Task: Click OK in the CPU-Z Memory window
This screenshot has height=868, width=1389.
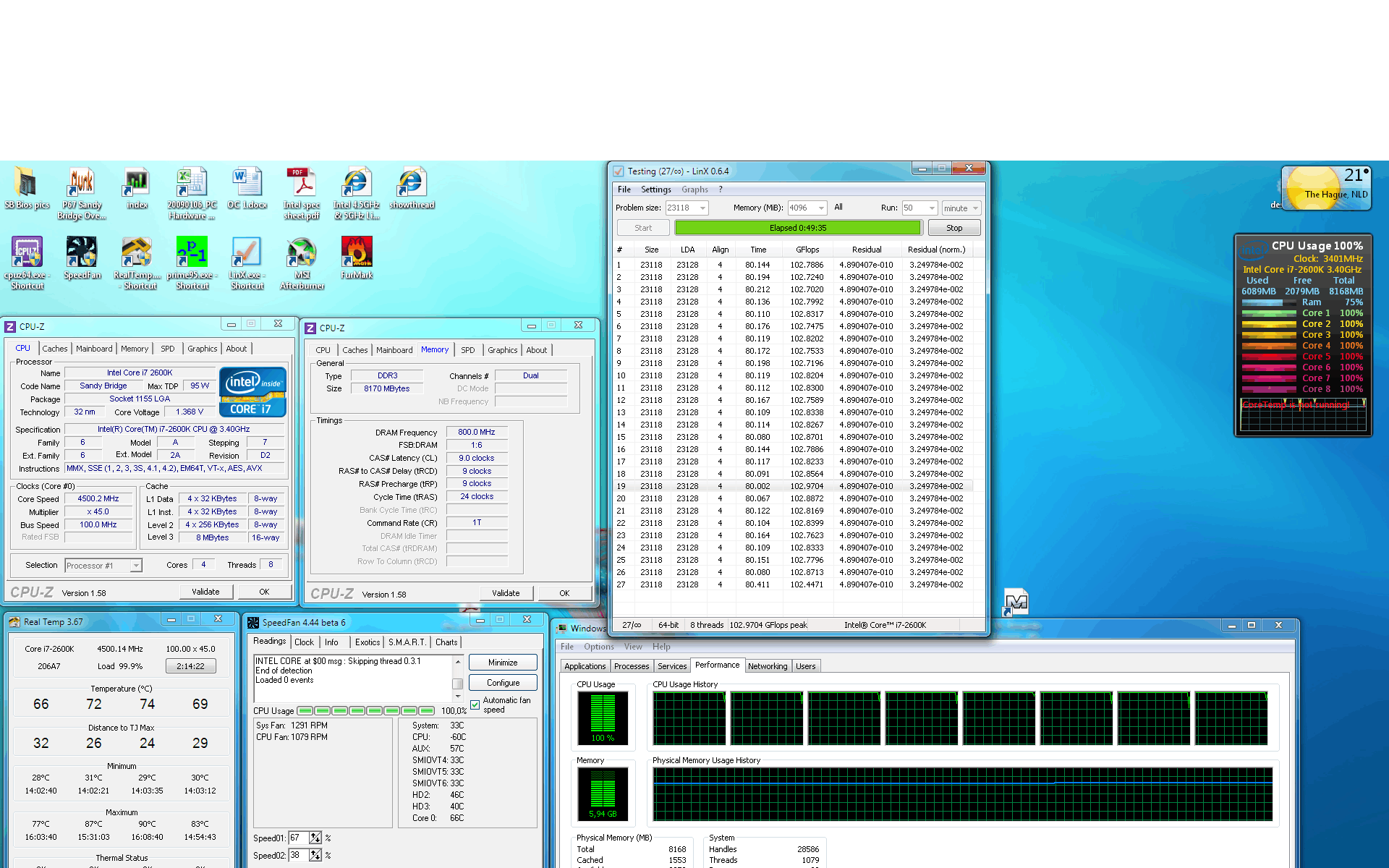Action: 564,593
